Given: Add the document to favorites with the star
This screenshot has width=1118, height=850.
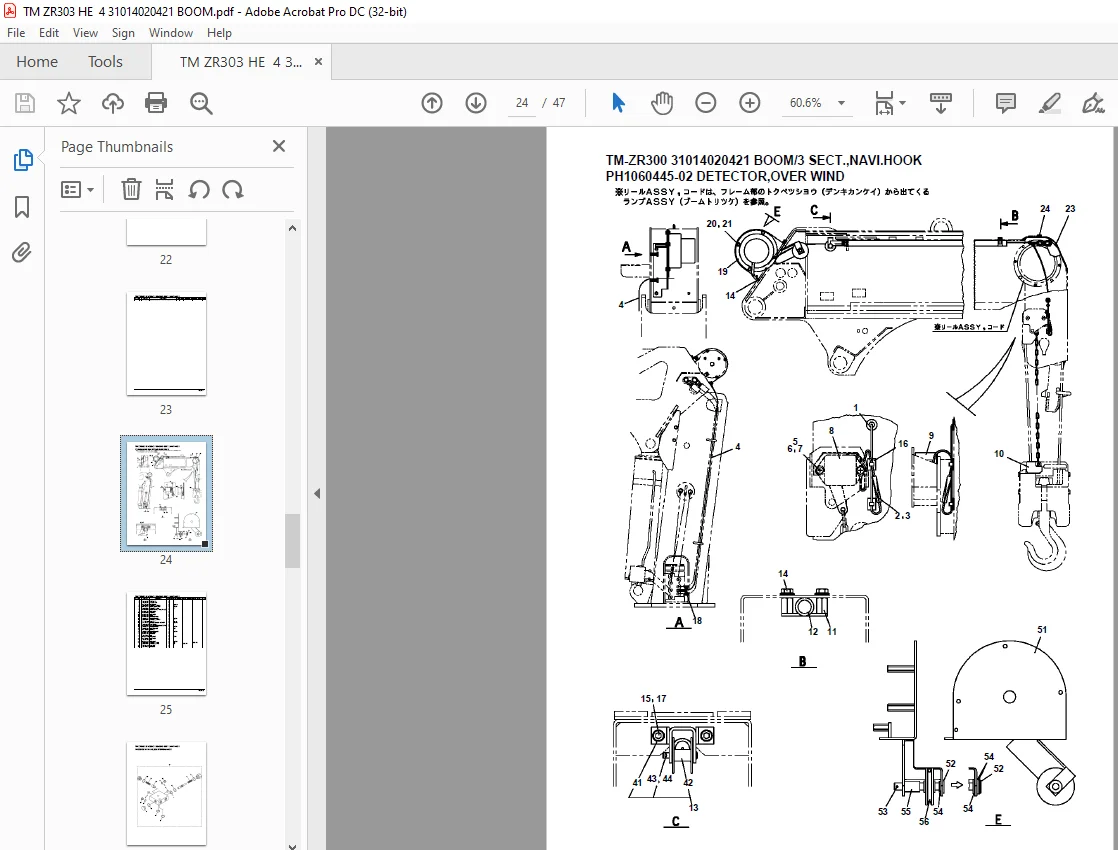Looking at the screenshot, I should (x=68, y=103).
